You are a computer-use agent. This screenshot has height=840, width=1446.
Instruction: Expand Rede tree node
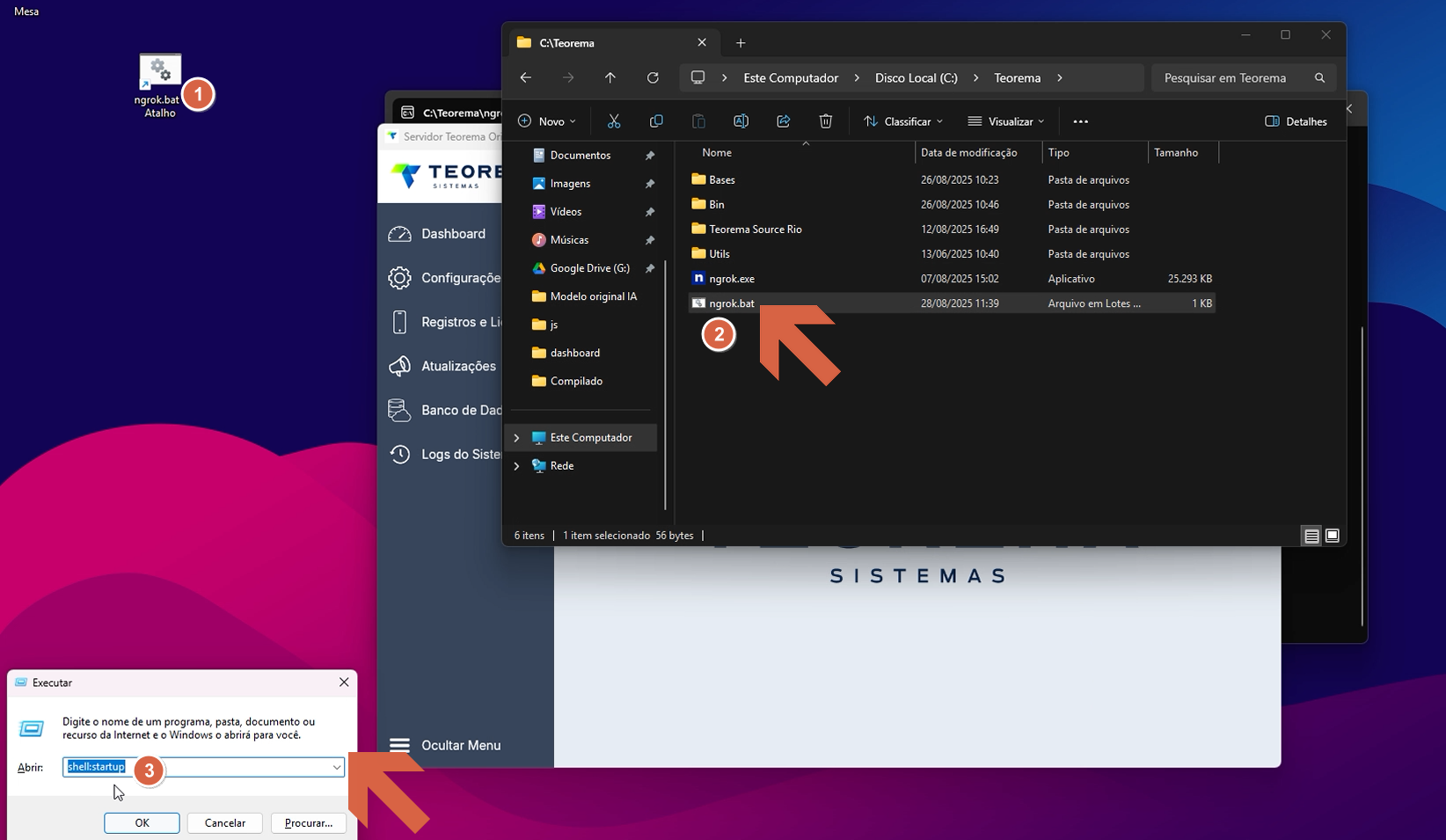coord(516,465)
